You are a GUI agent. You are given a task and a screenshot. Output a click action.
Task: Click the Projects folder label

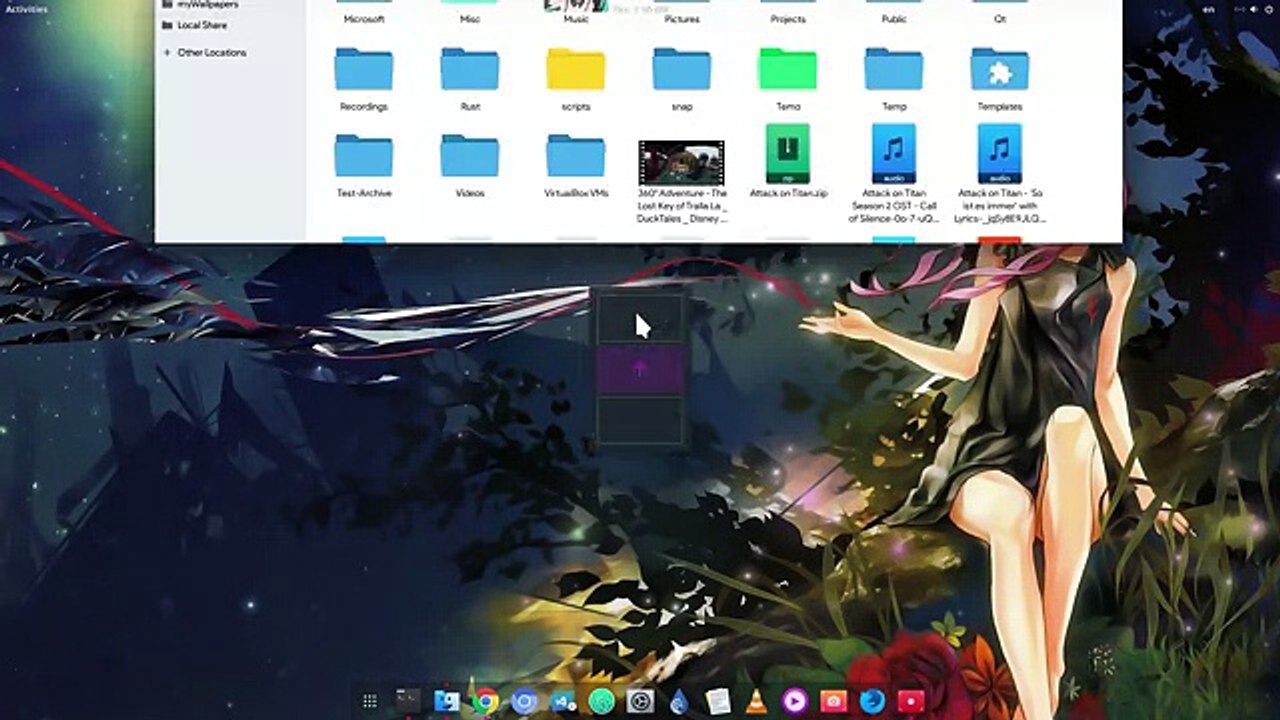(788, 19)
